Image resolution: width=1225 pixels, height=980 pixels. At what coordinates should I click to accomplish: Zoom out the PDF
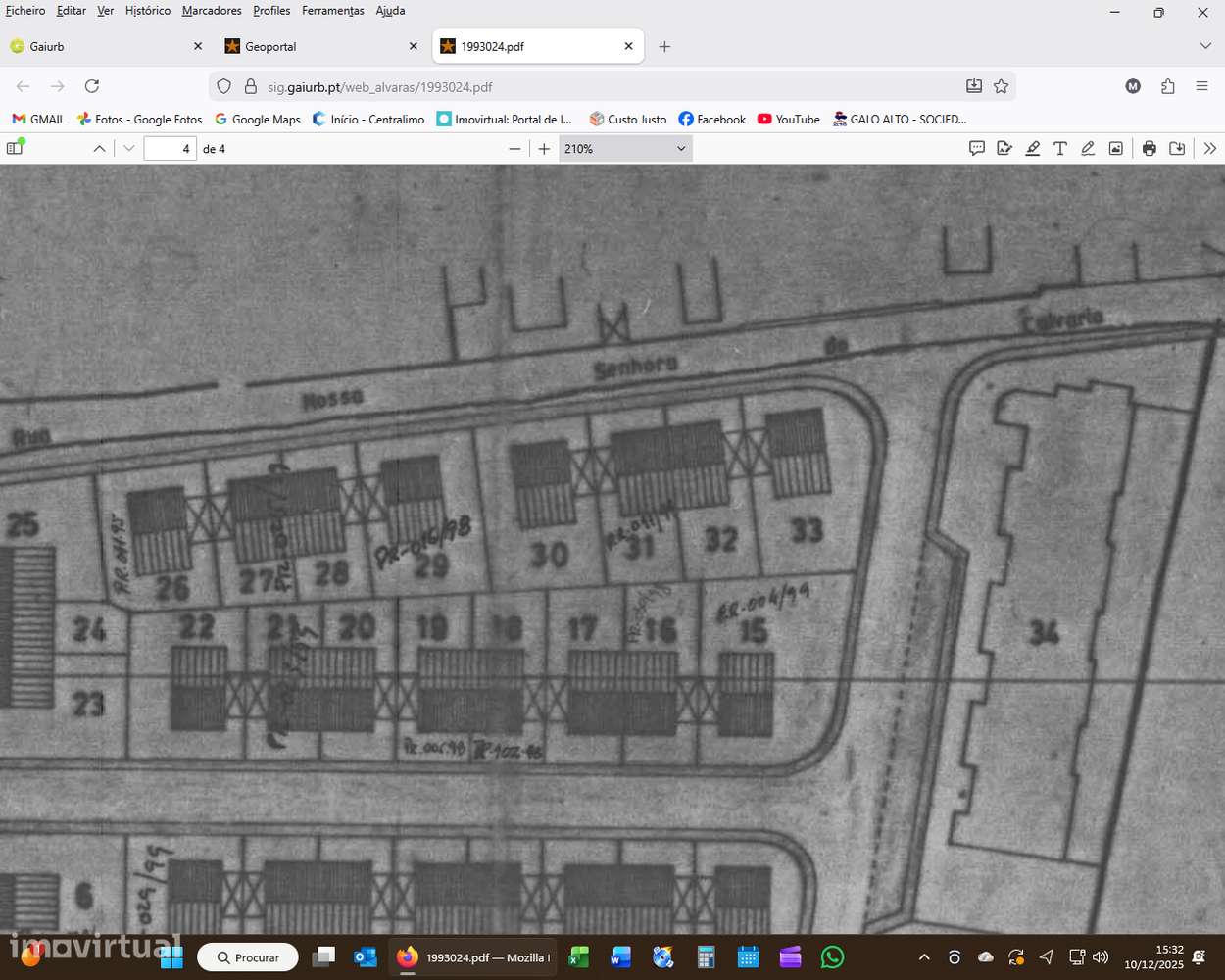click(515, 149)
